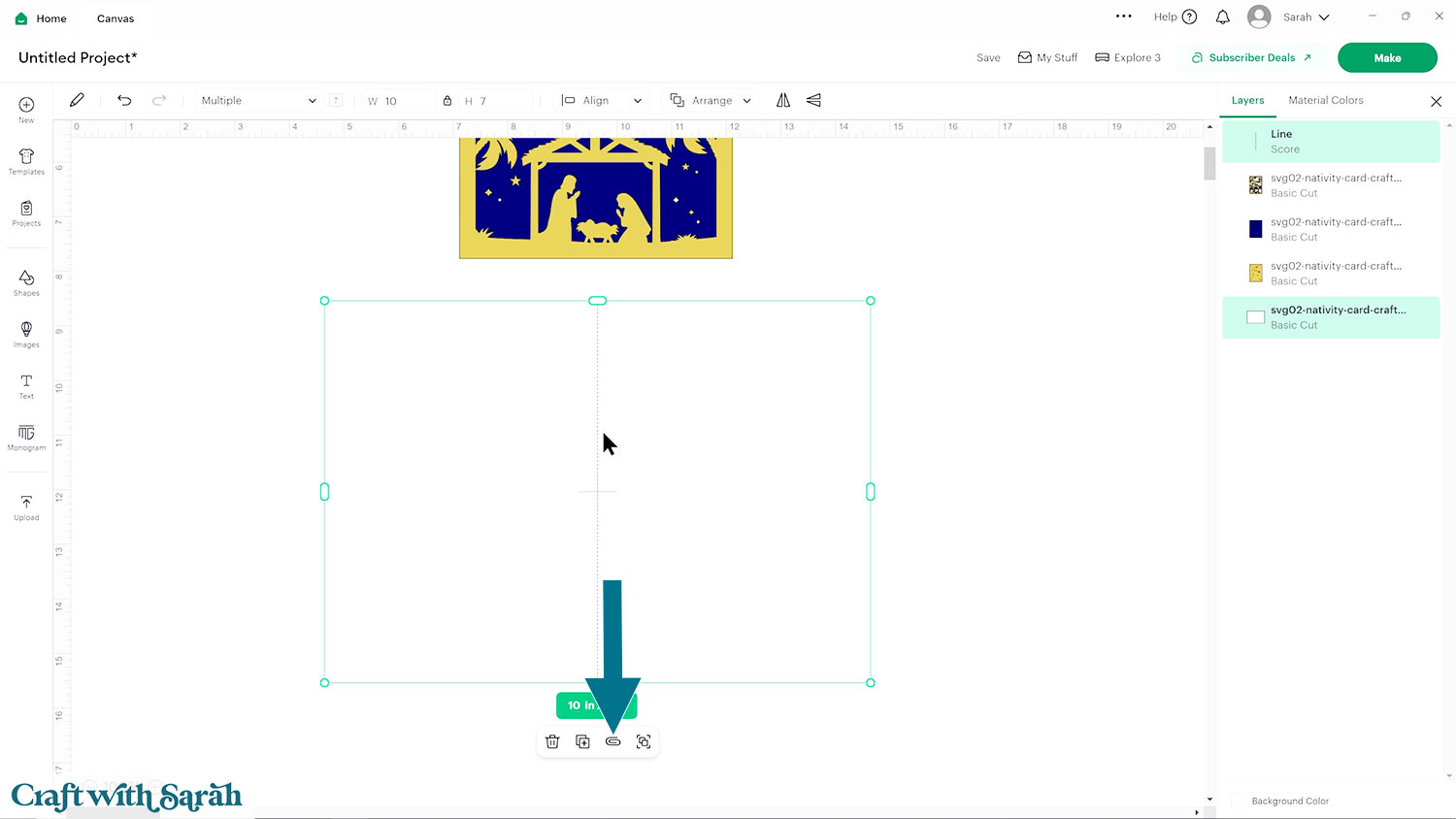Screen dimensions: 1456x819
Task: Expand the Align dropdown
Action: pyautogui.click(x=602, y=100)
